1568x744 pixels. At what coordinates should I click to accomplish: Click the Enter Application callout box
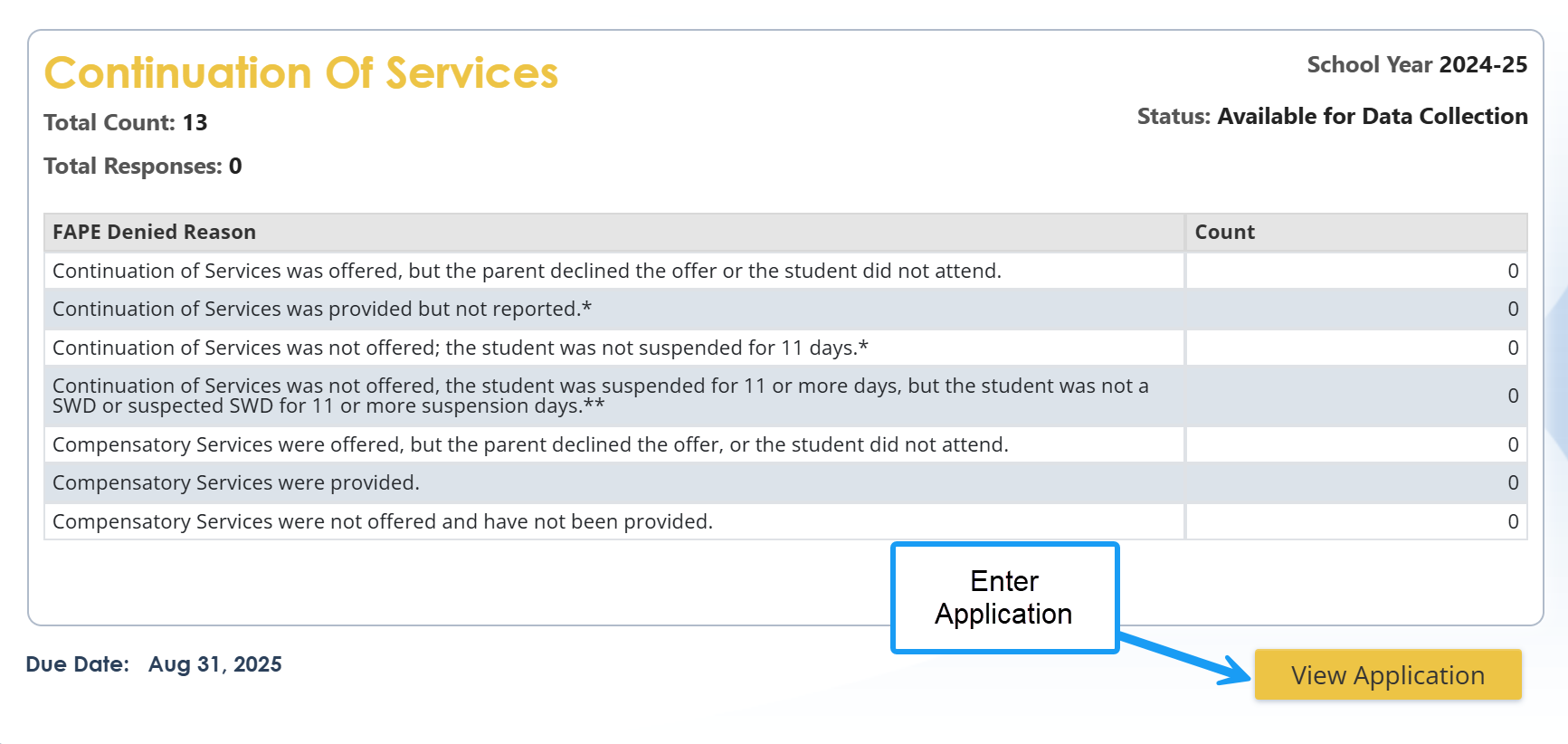tap(1004, 597)
